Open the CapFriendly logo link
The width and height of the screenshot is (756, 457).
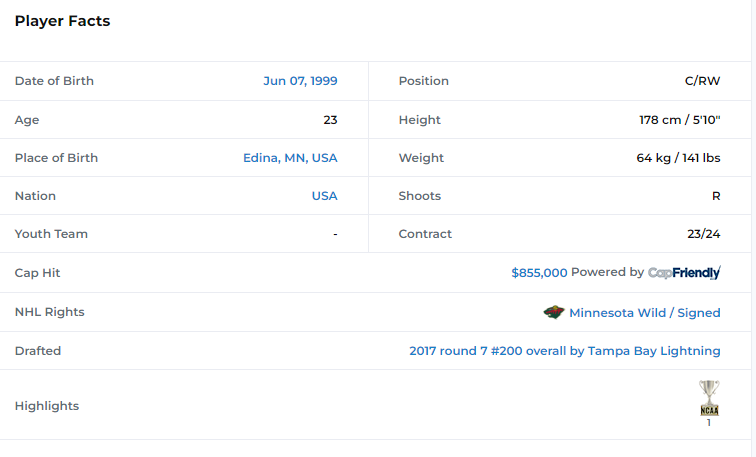(684, 273)
